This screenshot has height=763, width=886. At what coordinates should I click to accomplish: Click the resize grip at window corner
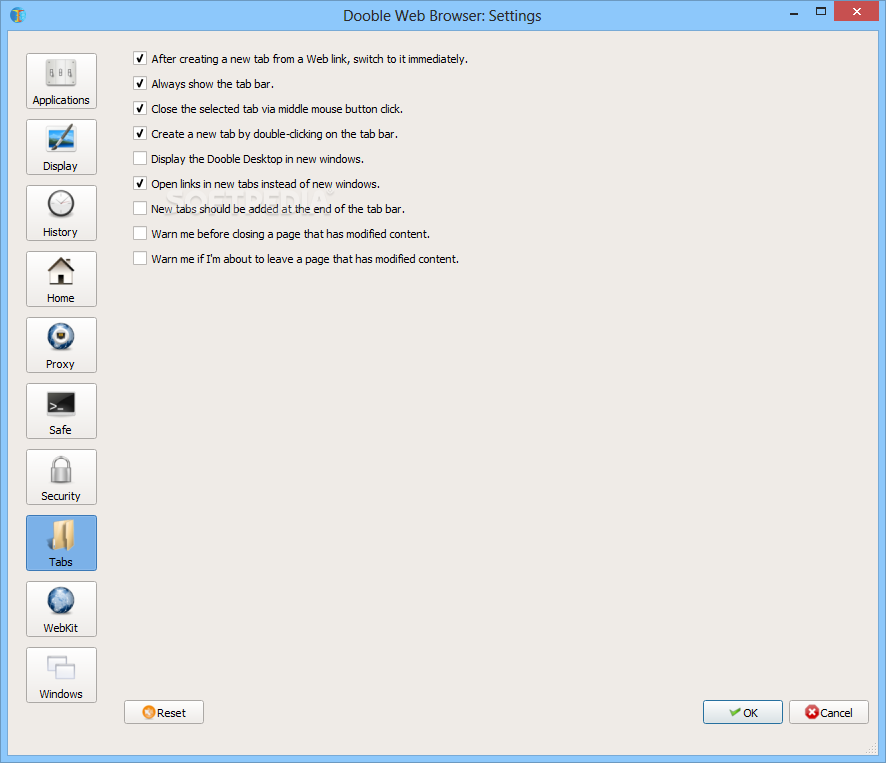872,749
